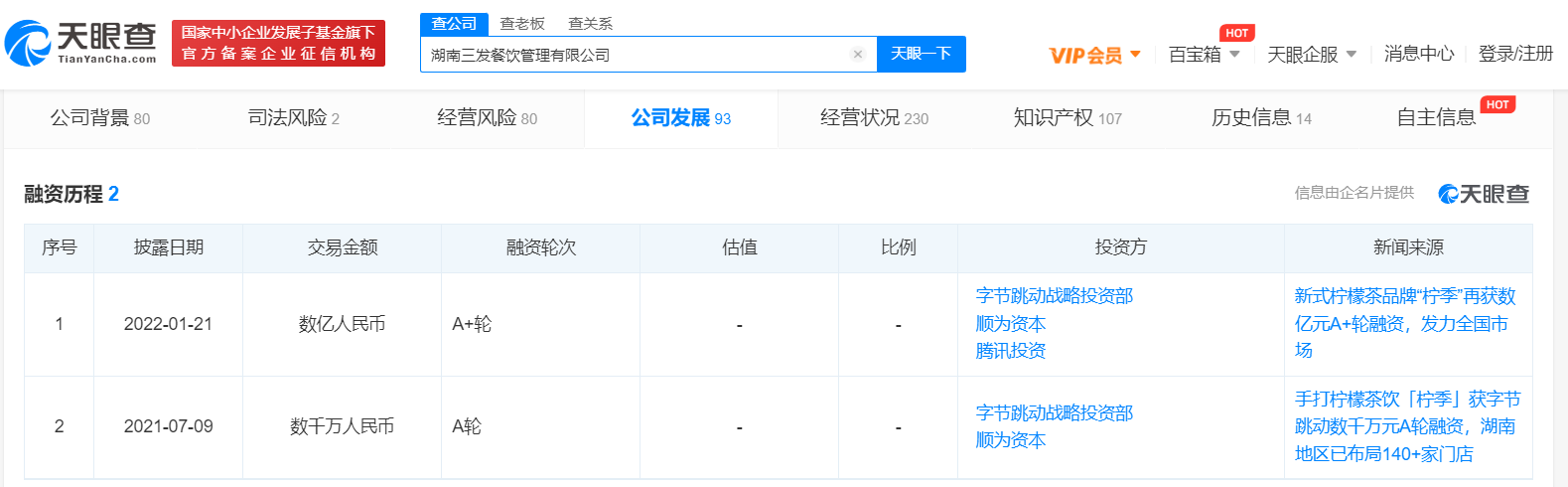Click the 融资轮次 column header
Viewport: 1568px width, 487px height.
tap(540, 247)
